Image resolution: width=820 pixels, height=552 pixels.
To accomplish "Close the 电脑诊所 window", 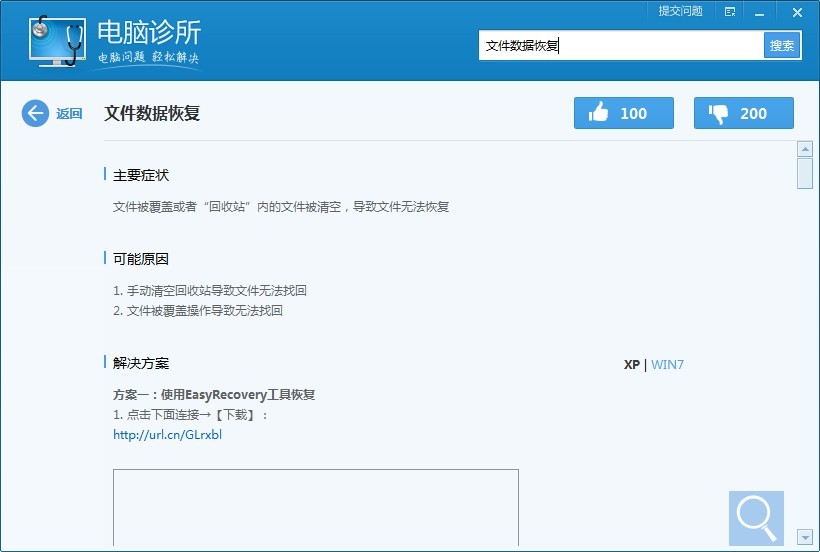I will [x=797, y=12].
